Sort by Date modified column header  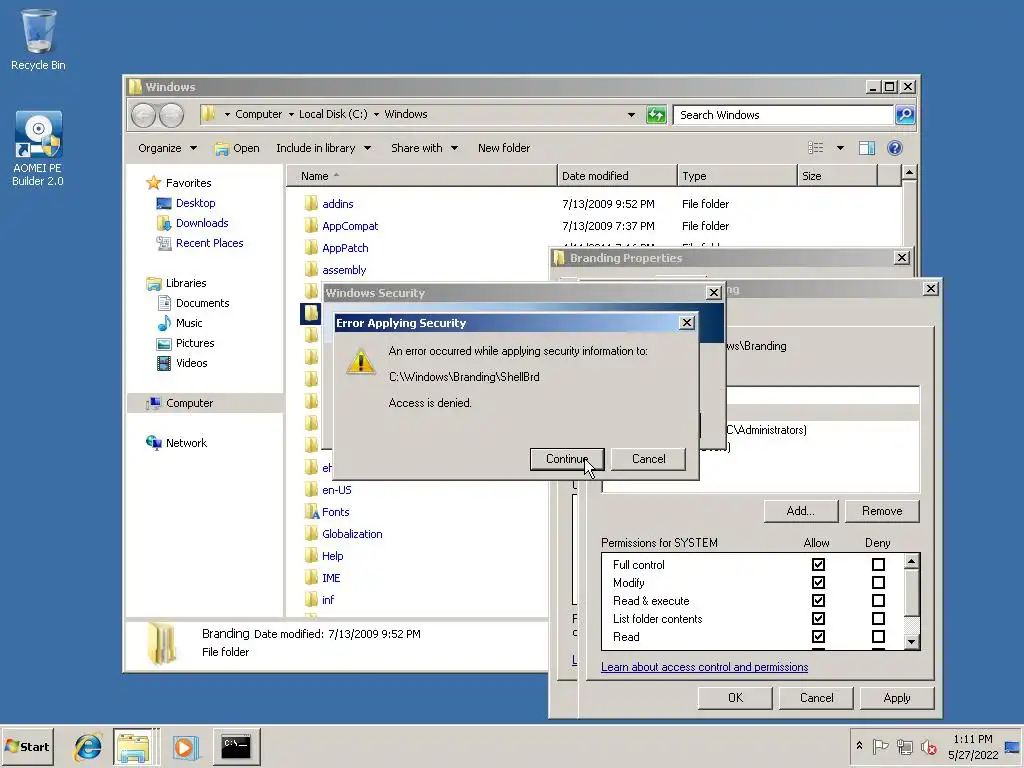tap(617, 176)
